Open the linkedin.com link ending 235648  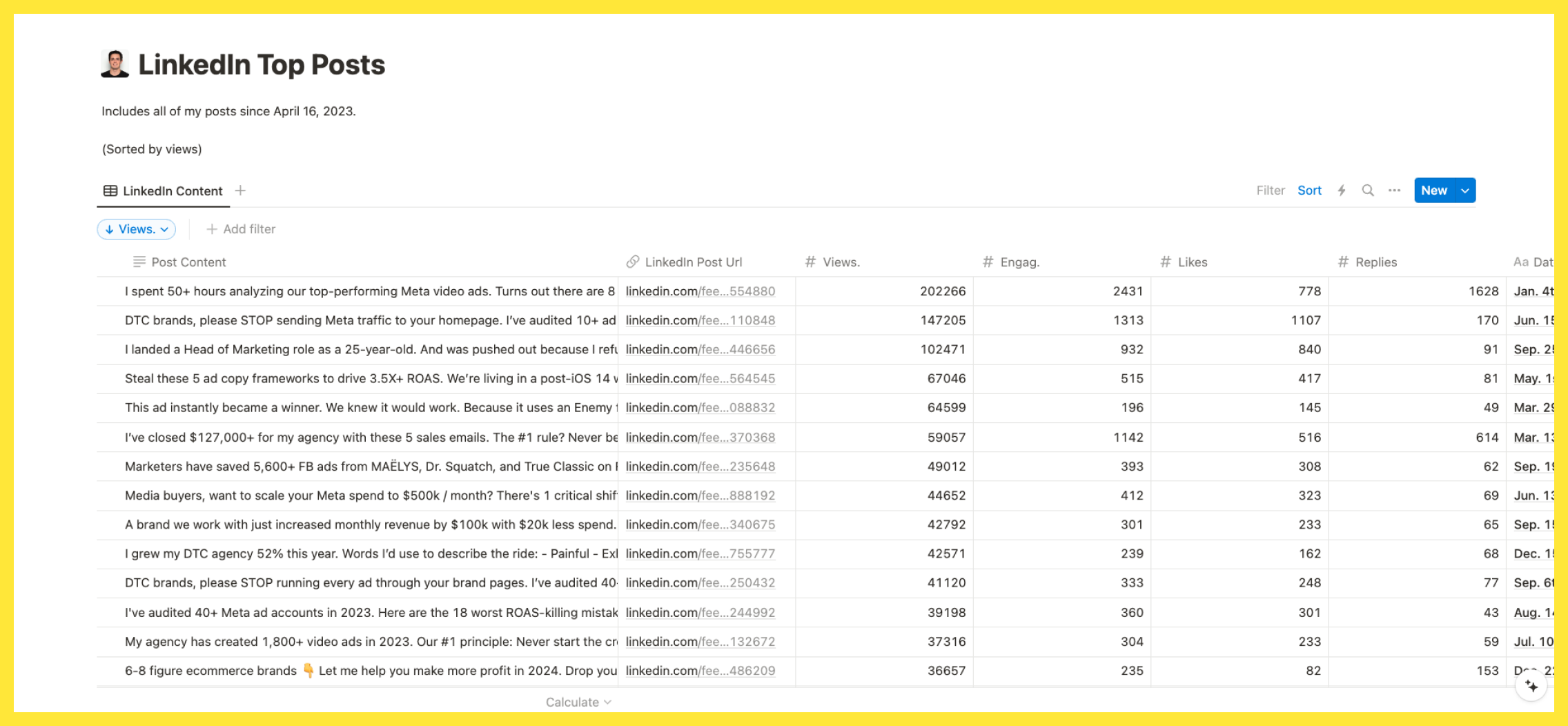tap(700, 467)
